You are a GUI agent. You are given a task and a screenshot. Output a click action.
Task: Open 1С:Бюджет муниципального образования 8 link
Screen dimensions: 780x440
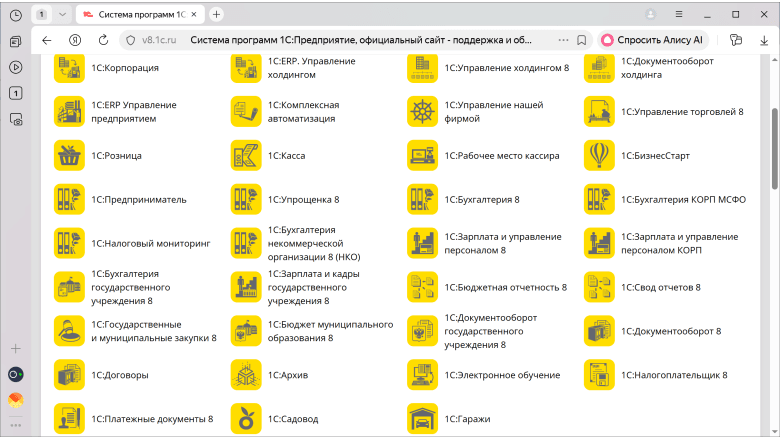point(330,331)
